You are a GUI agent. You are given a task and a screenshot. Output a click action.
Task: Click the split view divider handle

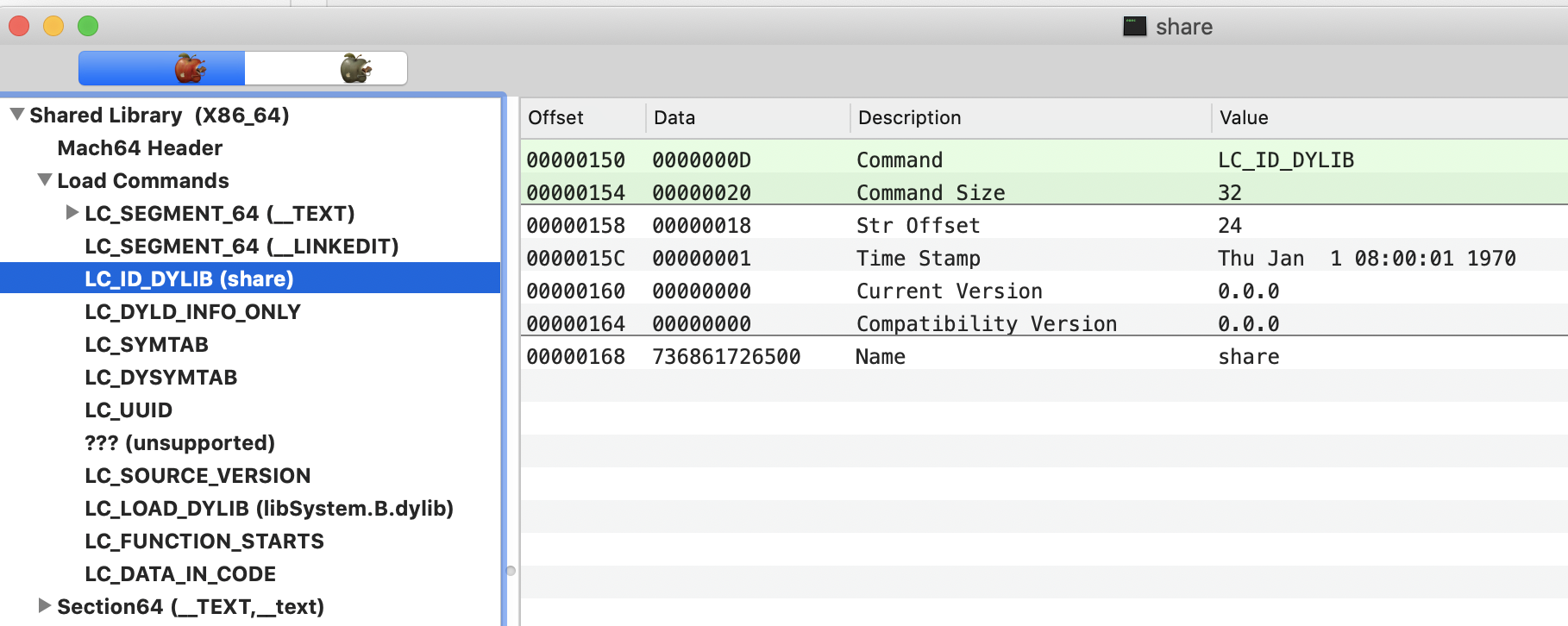pyautogui.click(x=511, y=571)
